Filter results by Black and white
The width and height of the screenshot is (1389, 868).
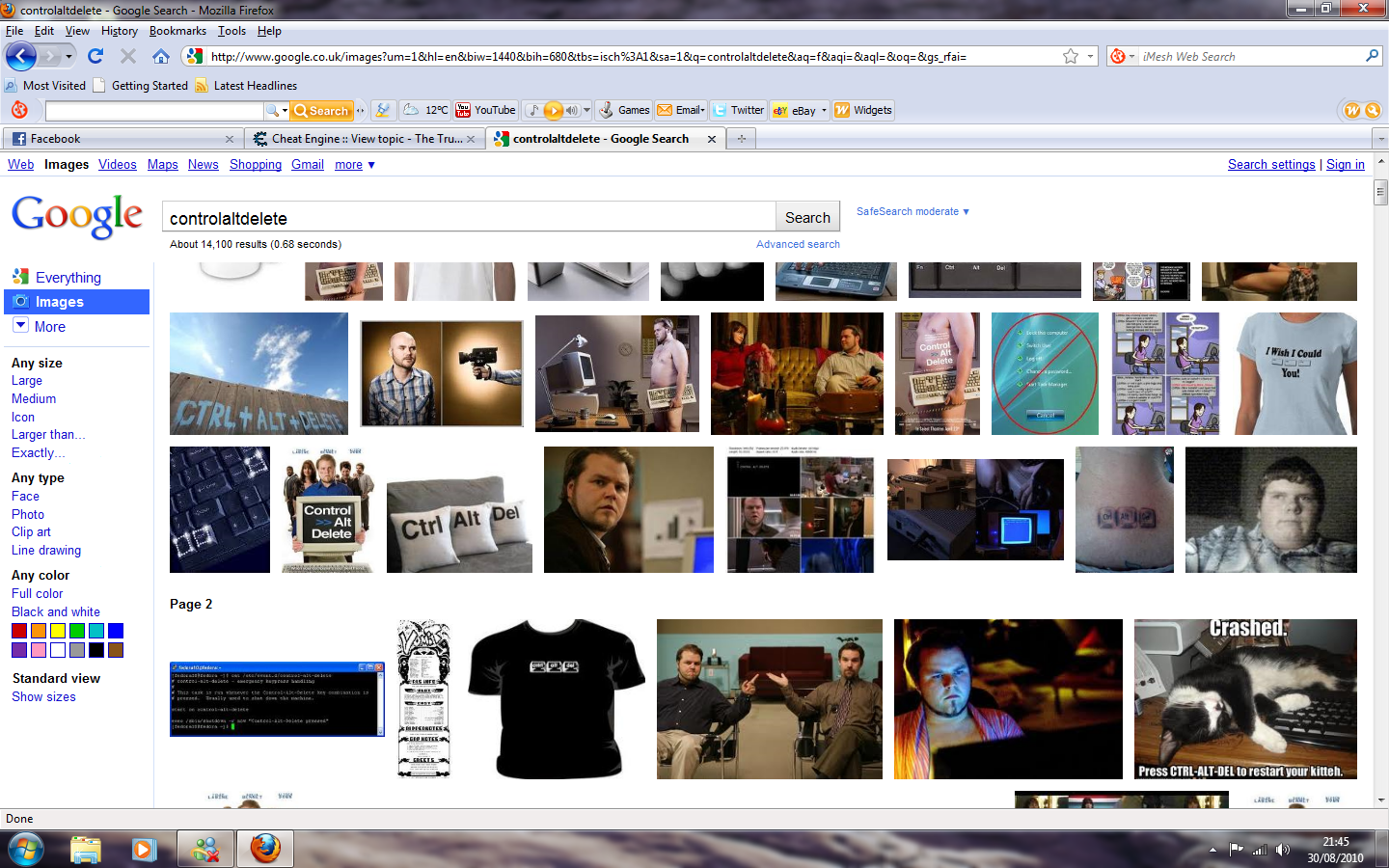click(x=56, y=611)
